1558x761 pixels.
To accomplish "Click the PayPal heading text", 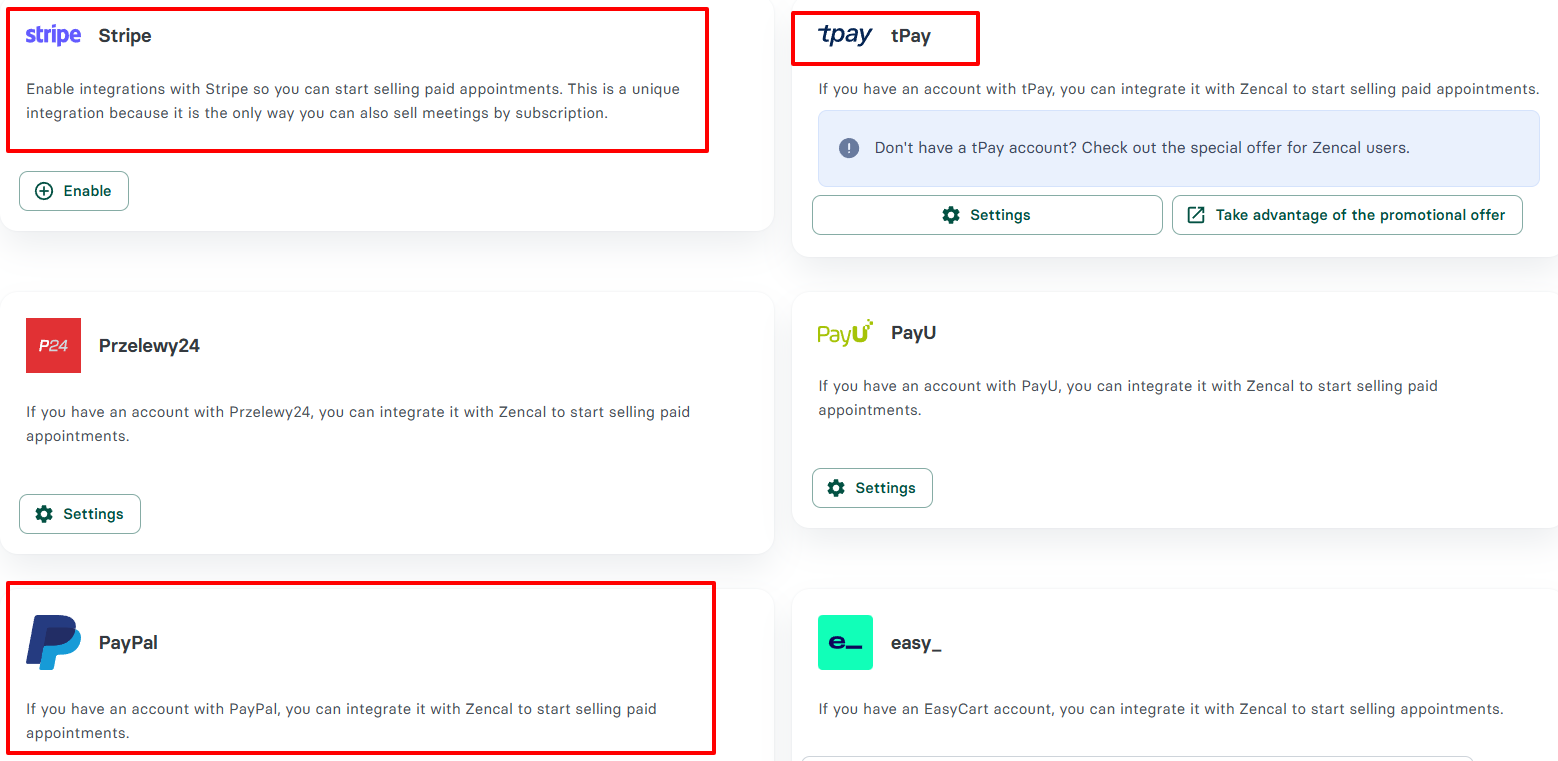I will 128,643.
